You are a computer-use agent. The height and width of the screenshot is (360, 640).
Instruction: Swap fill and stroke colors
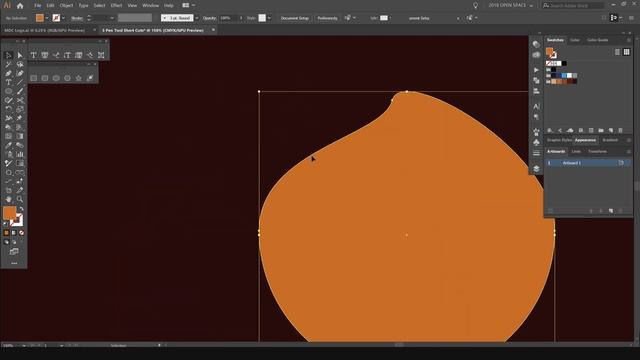click(x=21, y=209)
